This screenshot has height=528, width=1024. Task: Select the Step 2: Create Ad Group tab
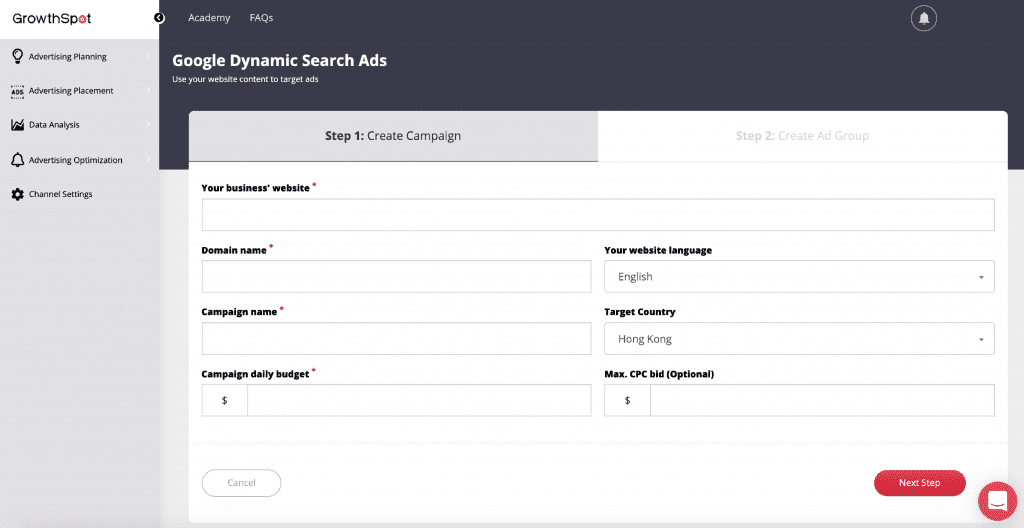(803, 136)
